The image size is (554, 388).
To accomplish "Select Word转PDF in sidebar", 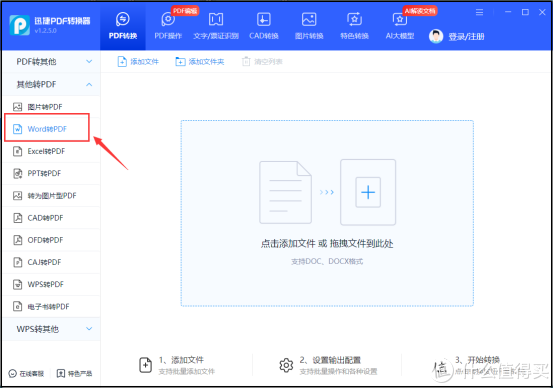I will tap(52, 129).
